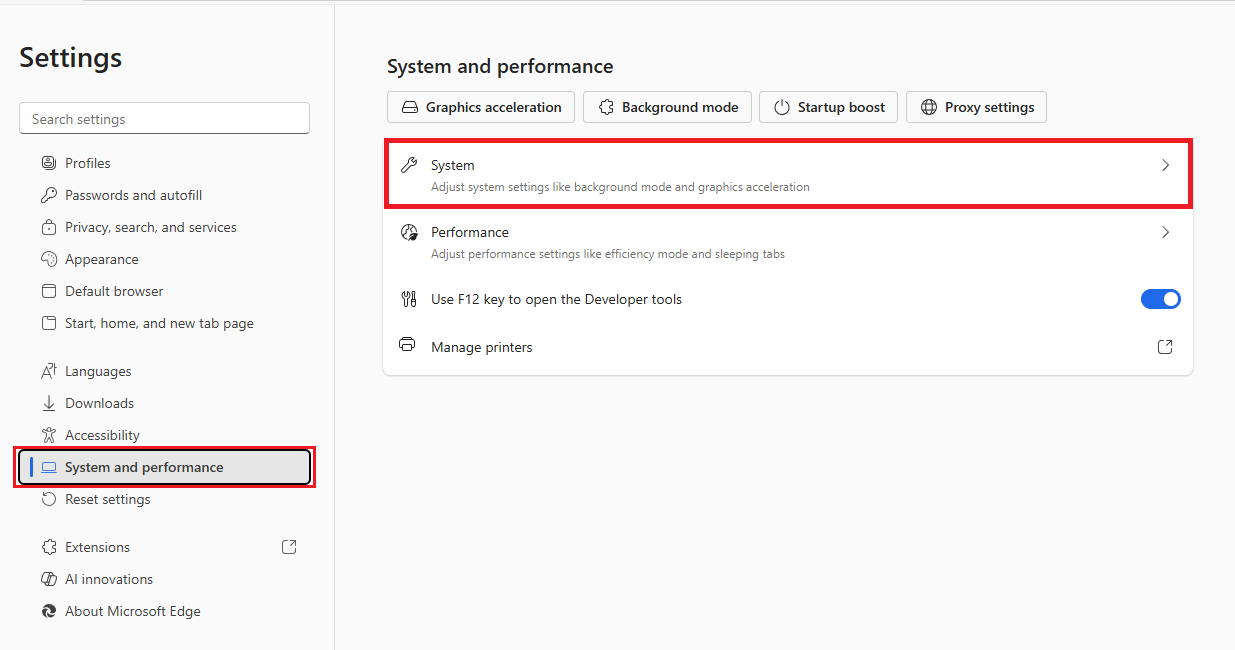Screen dimensions: 1235x650
Task: Click the Edge logo beside About Microsoft Edge
Action: click(x=48, y=611)
